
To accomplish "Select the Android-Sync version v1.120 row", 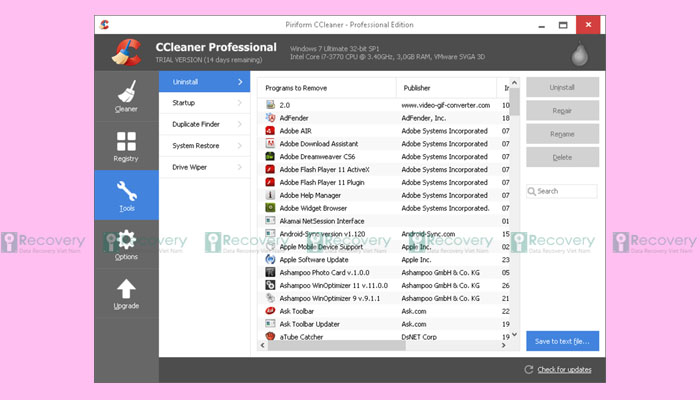I will point(384,234).
